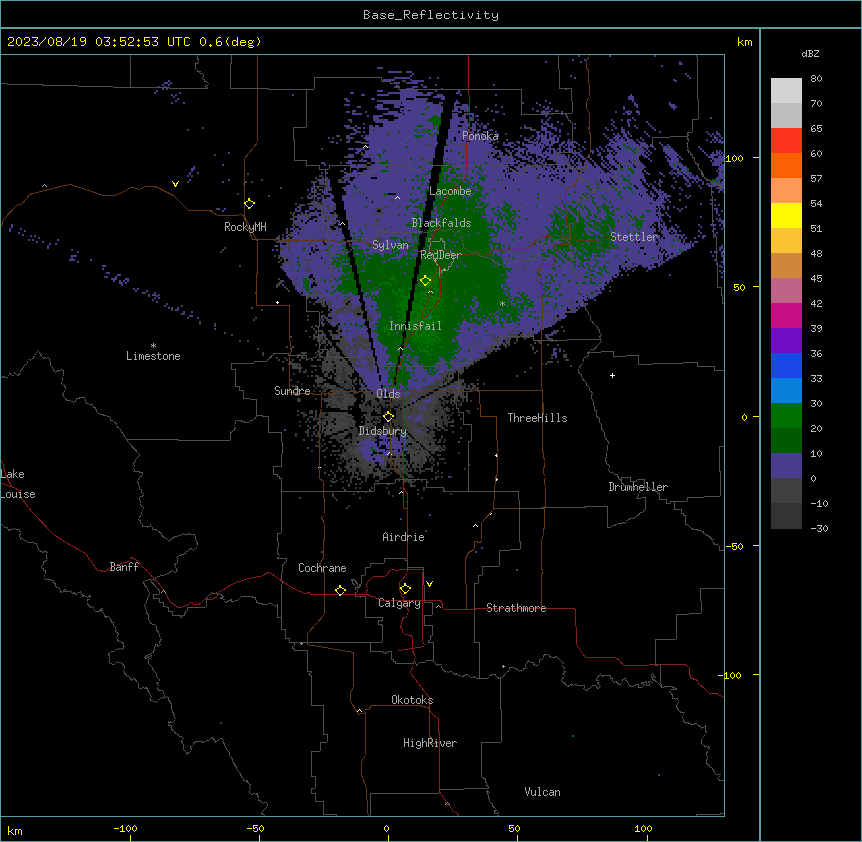Click the Base_Reflectivity title text

431,15
